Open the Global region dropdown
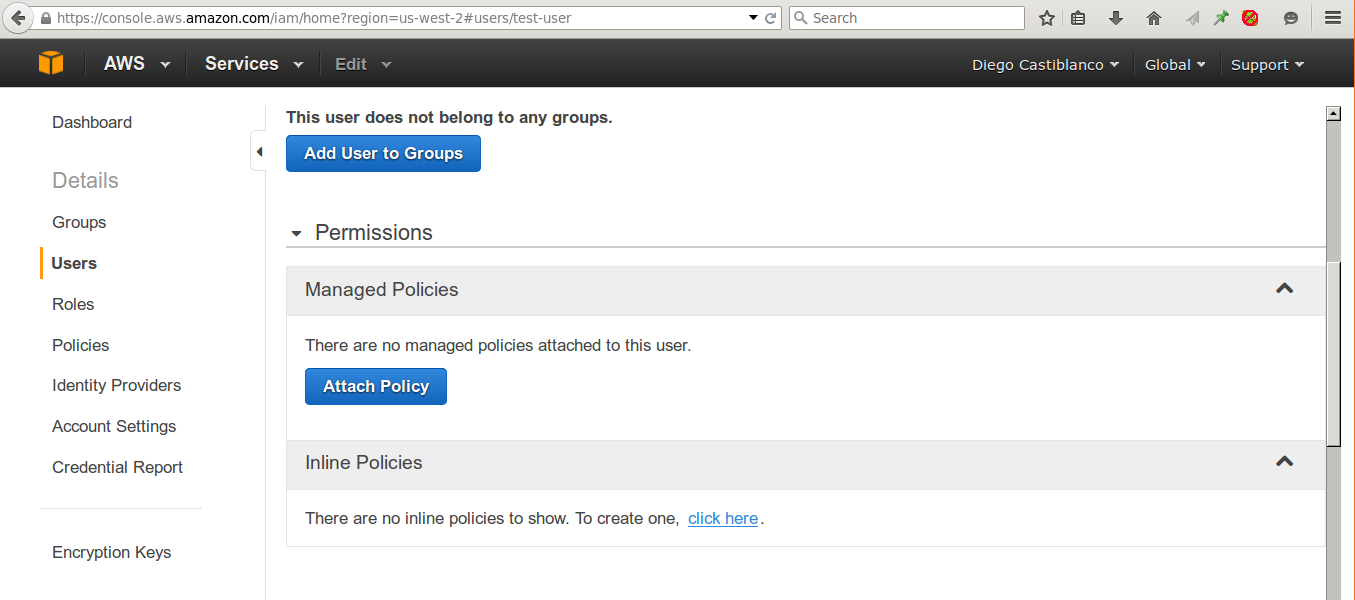 (1175, 65)
